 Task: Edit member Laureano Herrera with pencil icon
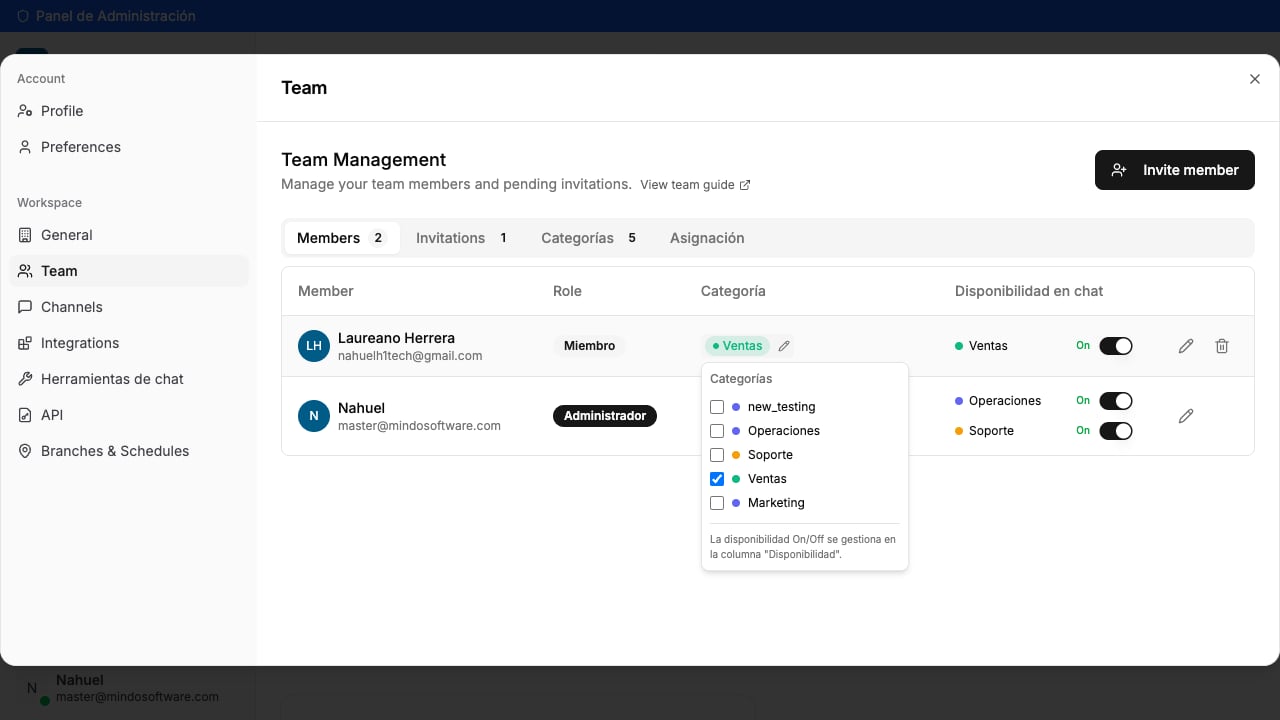click(x=1186, y=346)
